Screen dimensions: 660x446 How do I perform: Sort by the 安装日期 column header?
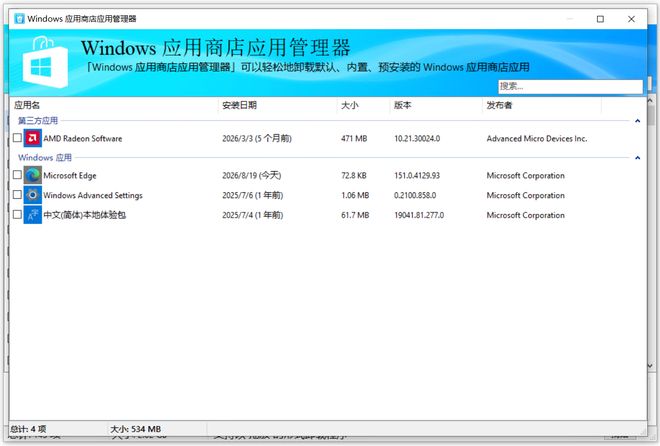click(277, 105)
